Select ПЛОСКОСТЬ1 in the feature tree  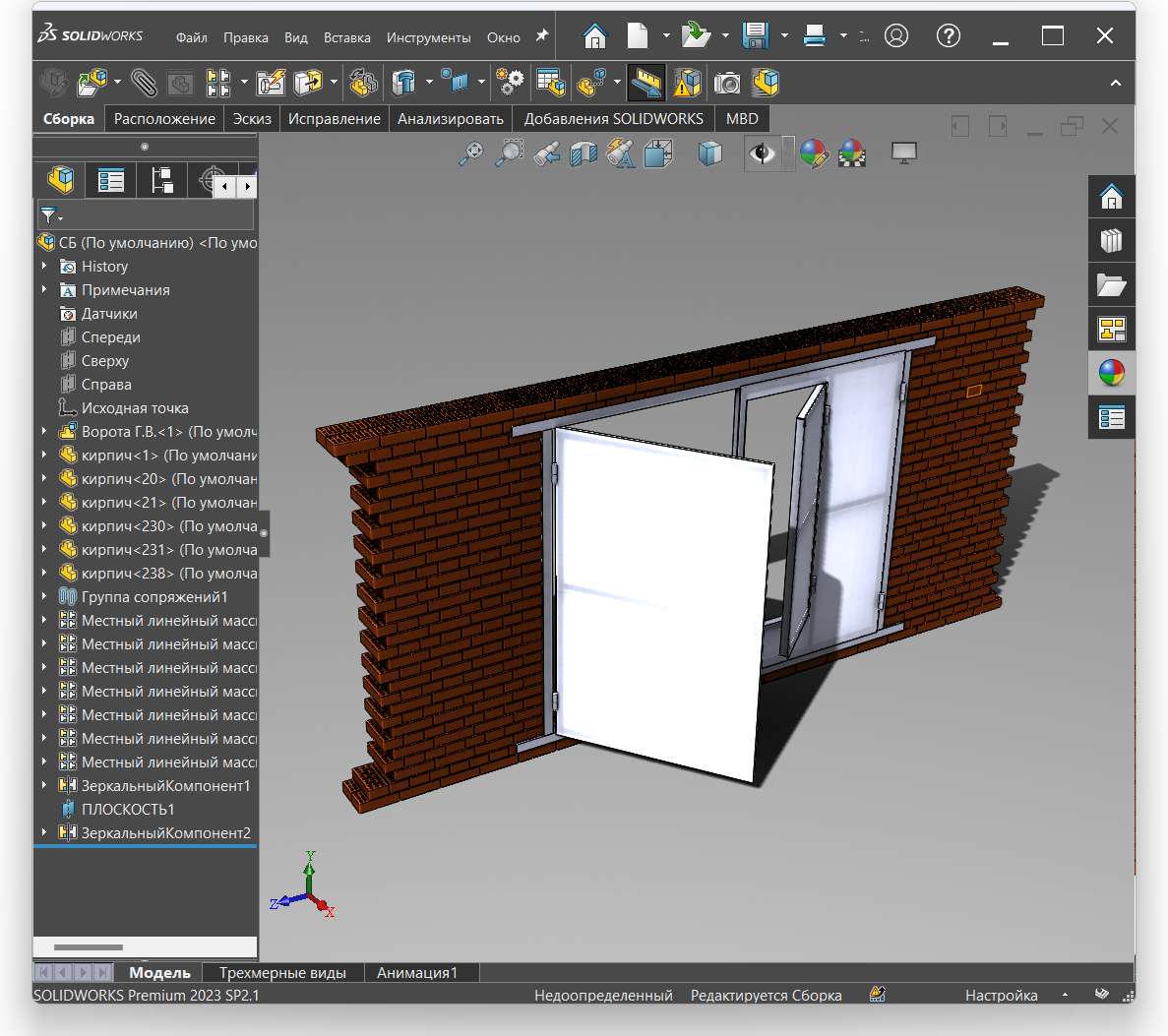click(x=128, y=809)
